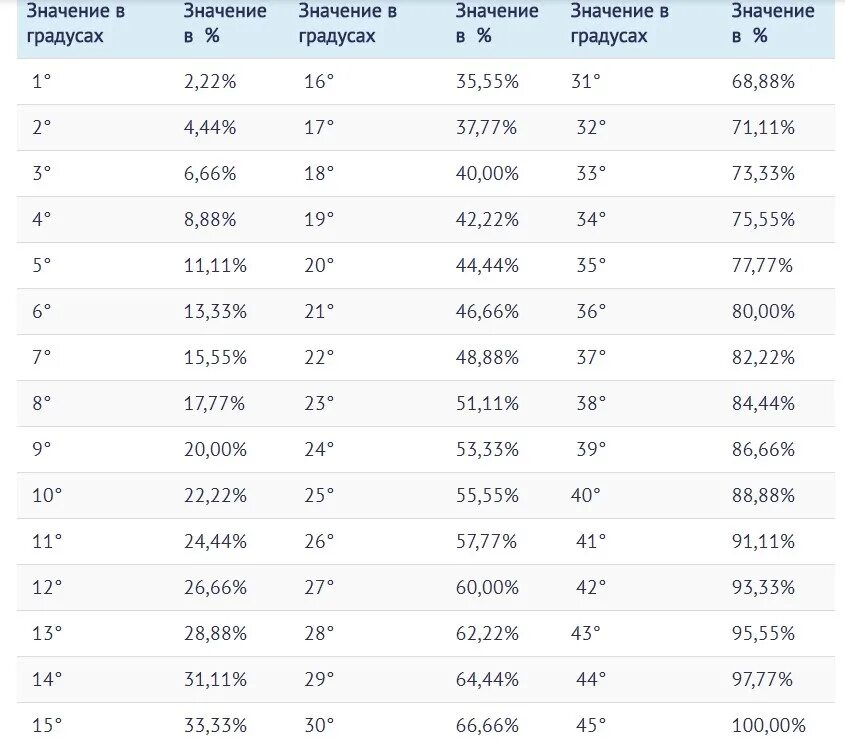Select the 20° row cell
Screen dimensions: 845x746
[319, 265]
